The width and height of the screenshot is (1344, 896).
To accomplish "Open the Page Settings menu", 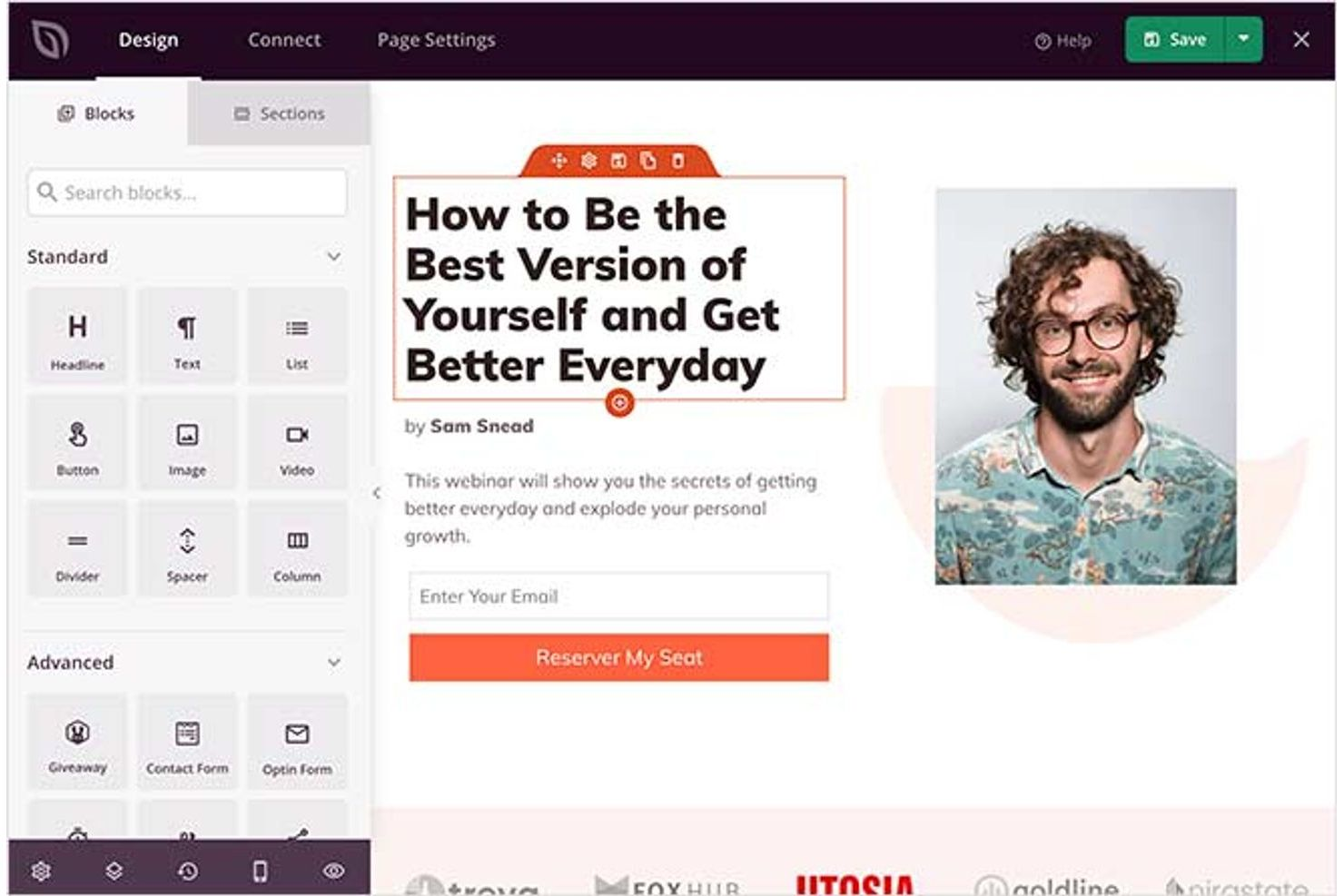I will coord(436,39).
